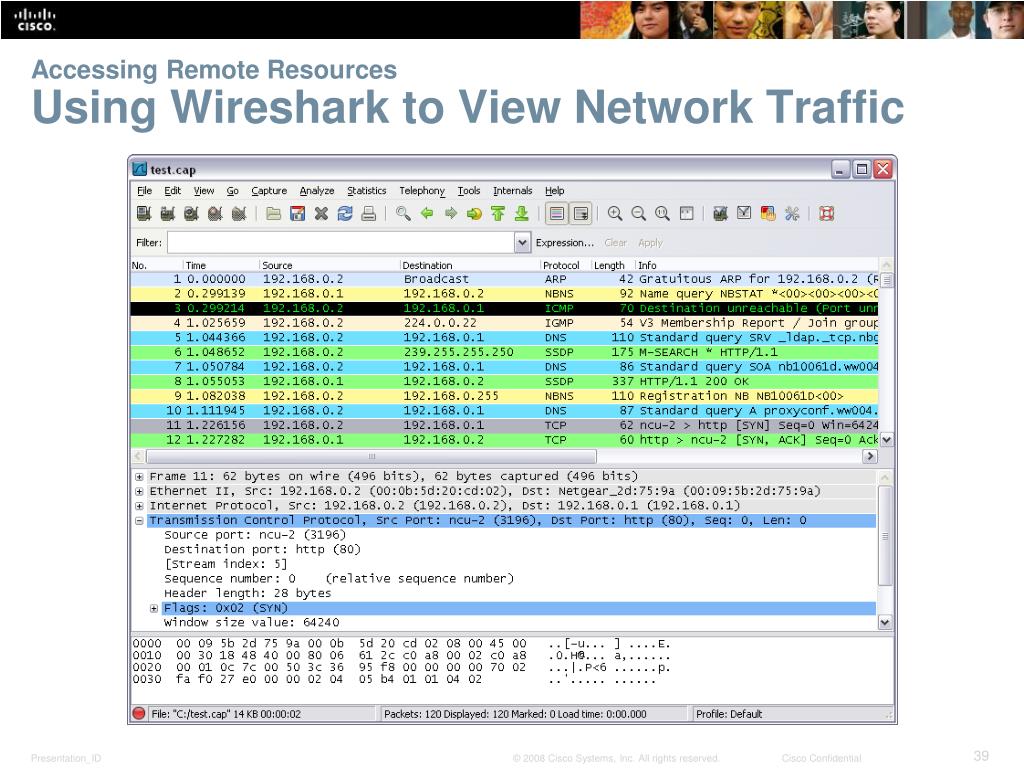1024x768 pixels.
Task: Expand the Frame 11 tree row
Action: (139, 477)
